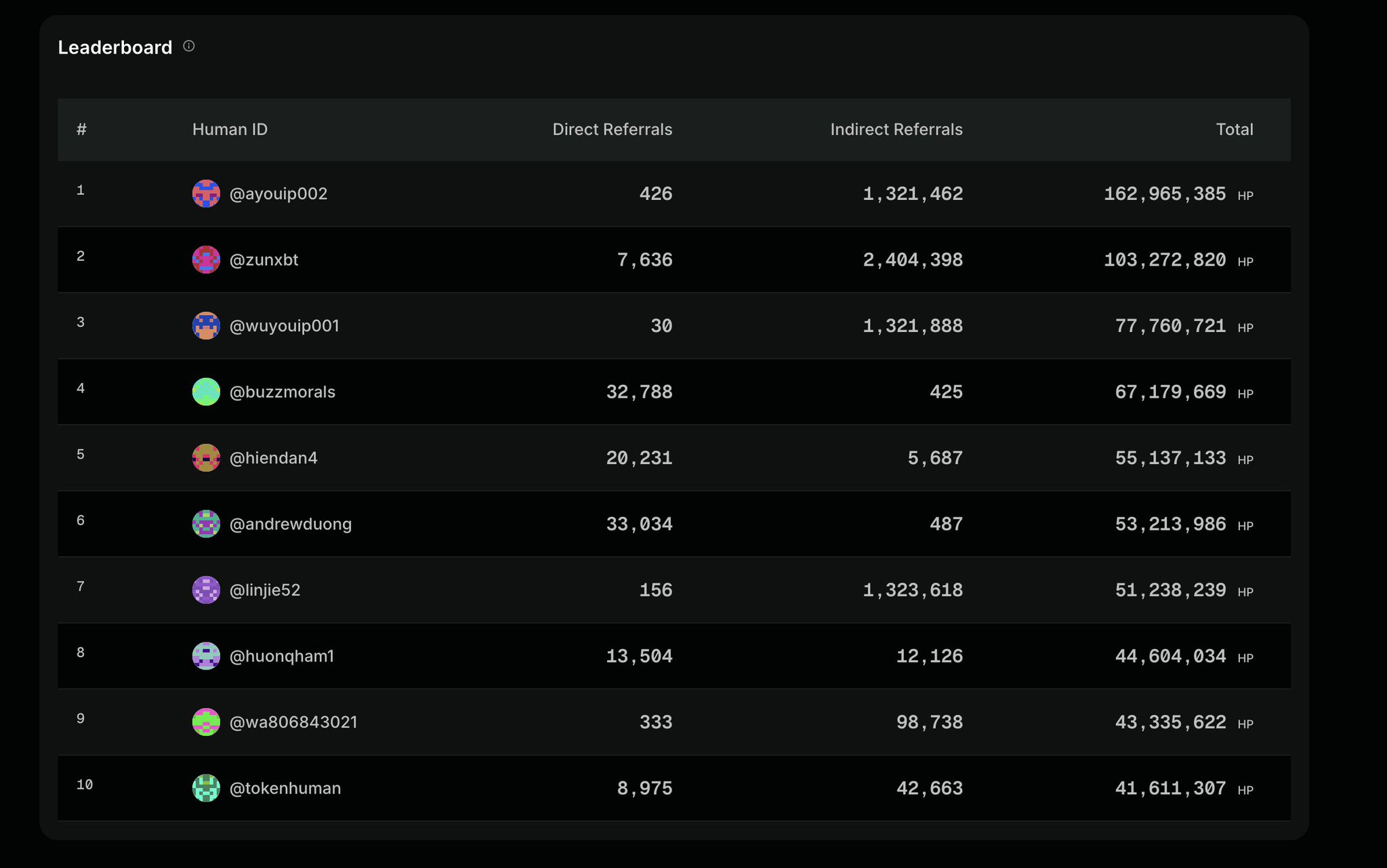Click the Leaderboard info icon
The height and width of the screenshot is (868, 1387).
[x=189, y=46]
